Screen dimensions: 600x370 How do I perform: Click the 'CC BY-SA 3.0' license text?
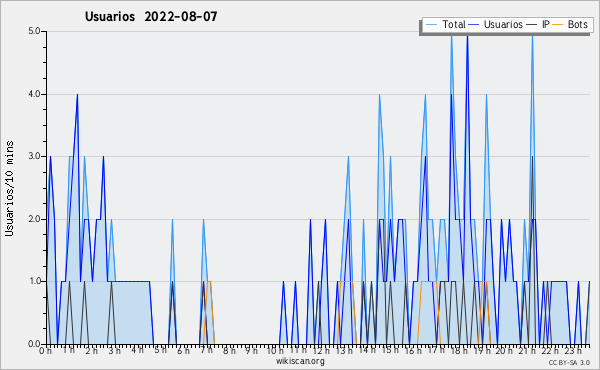[x=569, y=363]
